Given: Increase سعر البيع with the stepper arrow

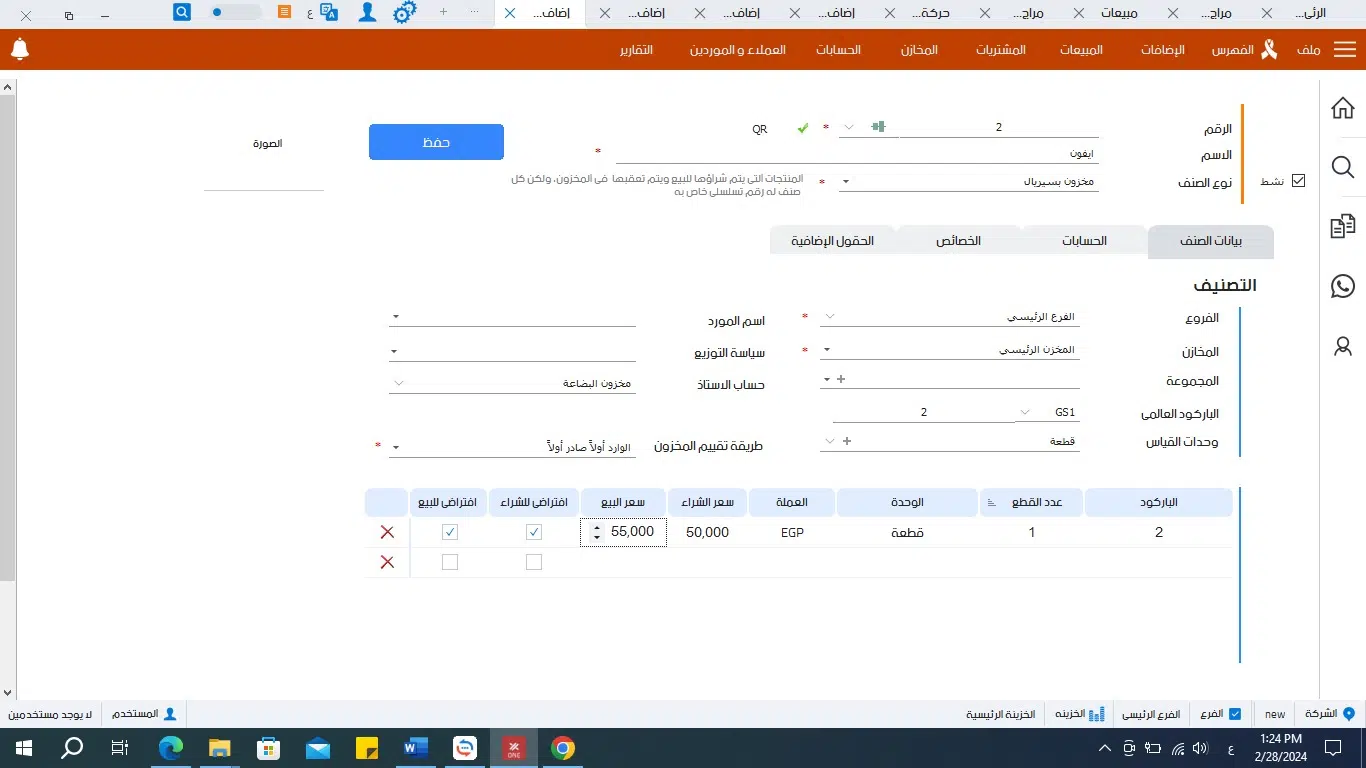Looking at the screenshot, I should (x=597, y=527).
